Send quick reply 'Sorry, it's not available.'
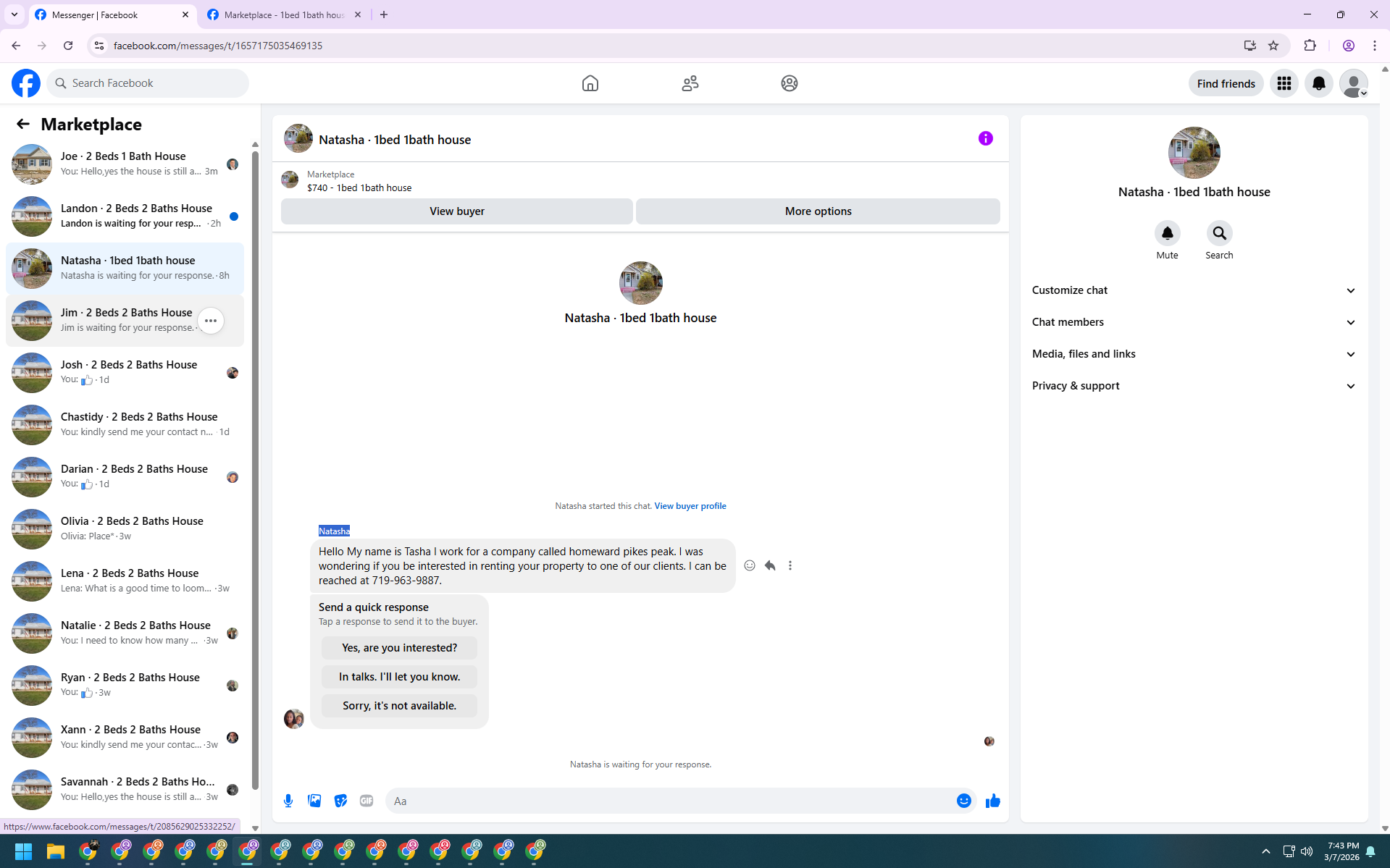Viewport: 1390px width, 868px height. point(400,706)
